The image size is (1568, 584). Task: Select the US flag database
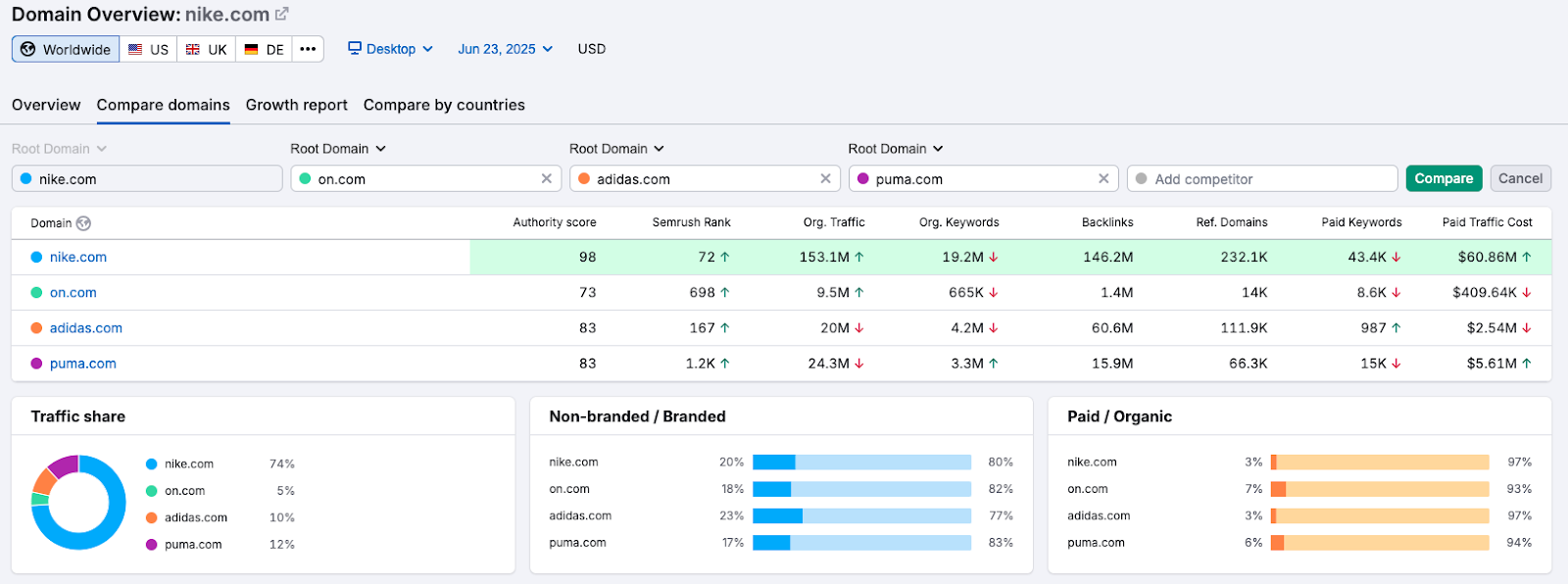(x=149, y=49)
